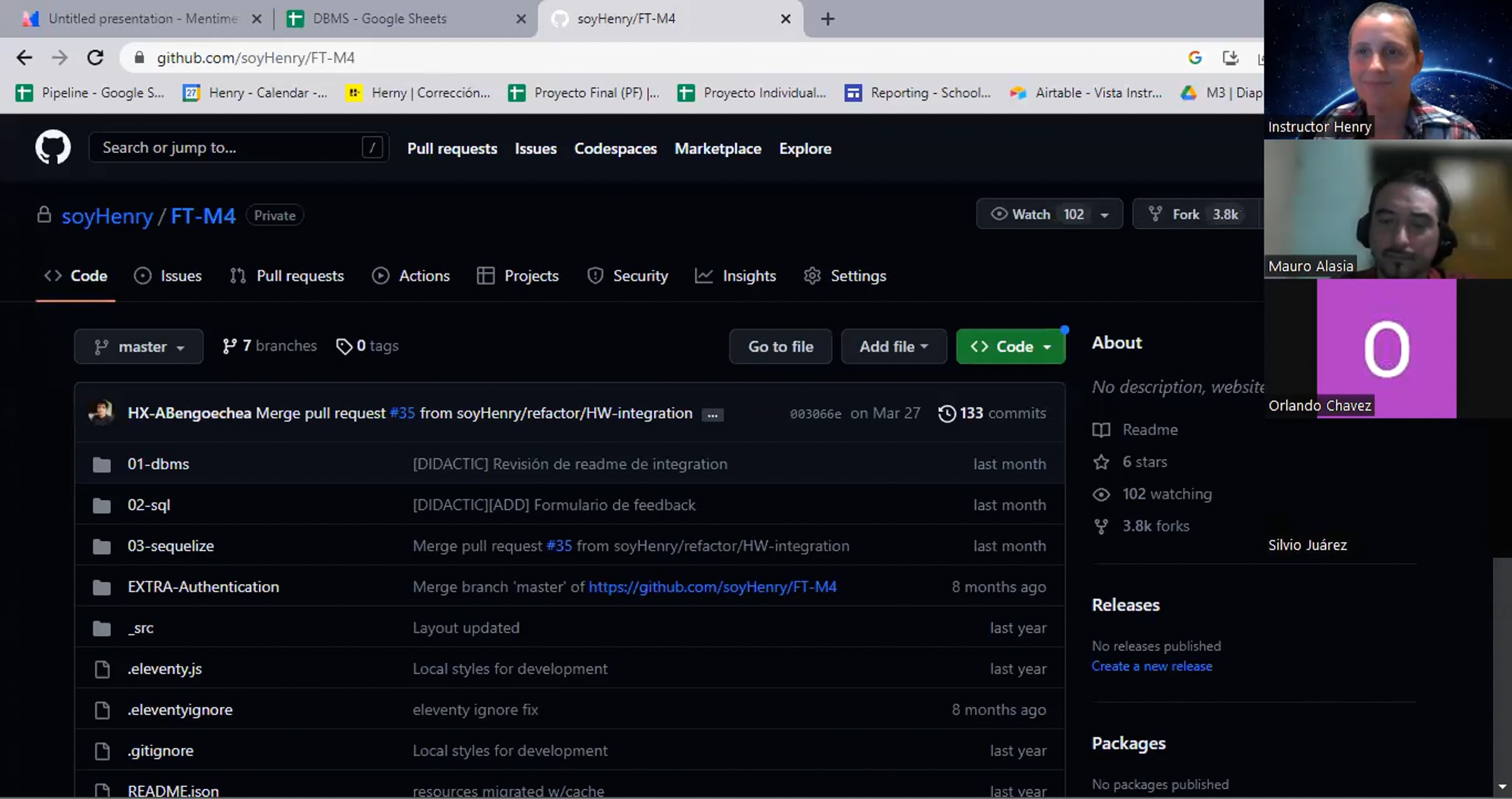Open the Watch dropdown arrow

tap(1104, 215)
